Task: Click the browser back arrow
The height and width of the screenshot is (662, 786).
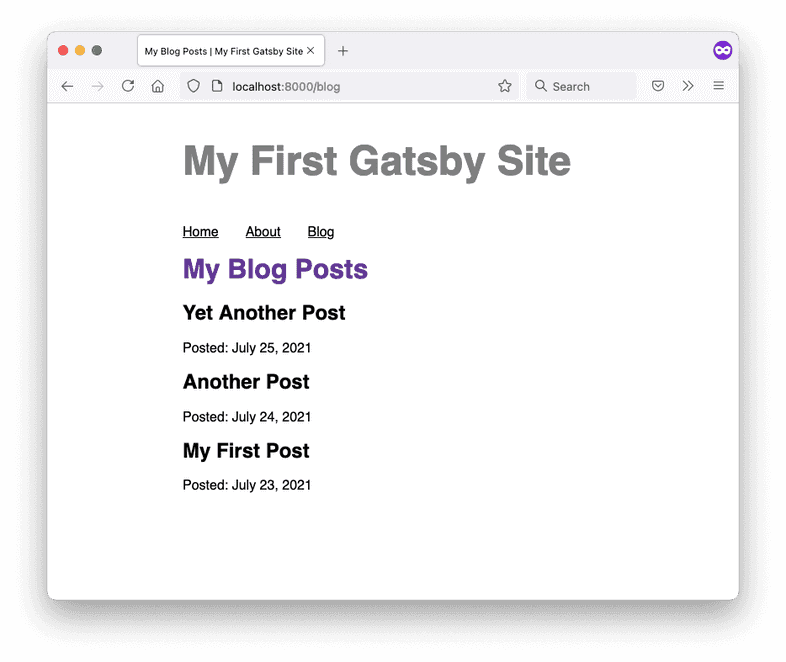Action: [67, 86]
